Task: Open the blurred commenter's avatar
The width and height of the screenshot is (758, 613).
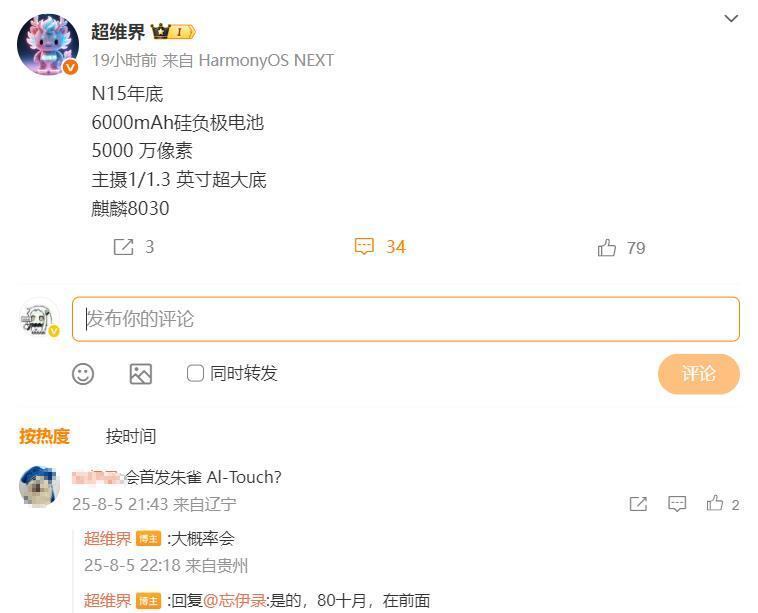Action: (x=39, y=486)
